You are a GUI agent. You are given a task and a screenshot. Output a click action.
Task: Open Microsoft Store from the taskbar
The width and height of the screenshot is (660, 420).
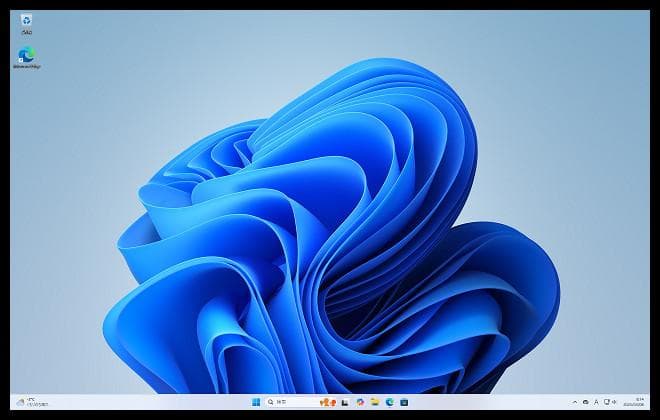coord(404,401)
